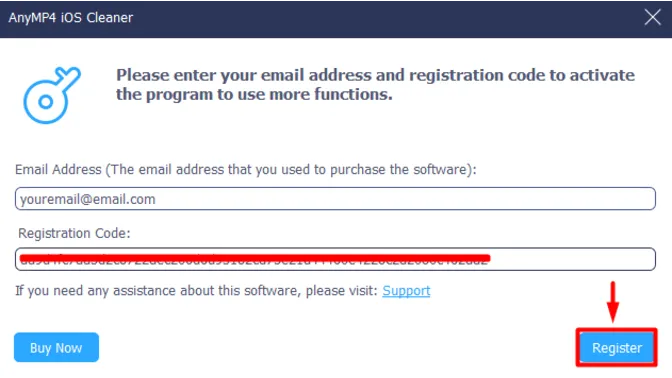The width and height of the screenshot is (672, 378).
Task: Open the Support link
Action: click(x=406, y=291)
